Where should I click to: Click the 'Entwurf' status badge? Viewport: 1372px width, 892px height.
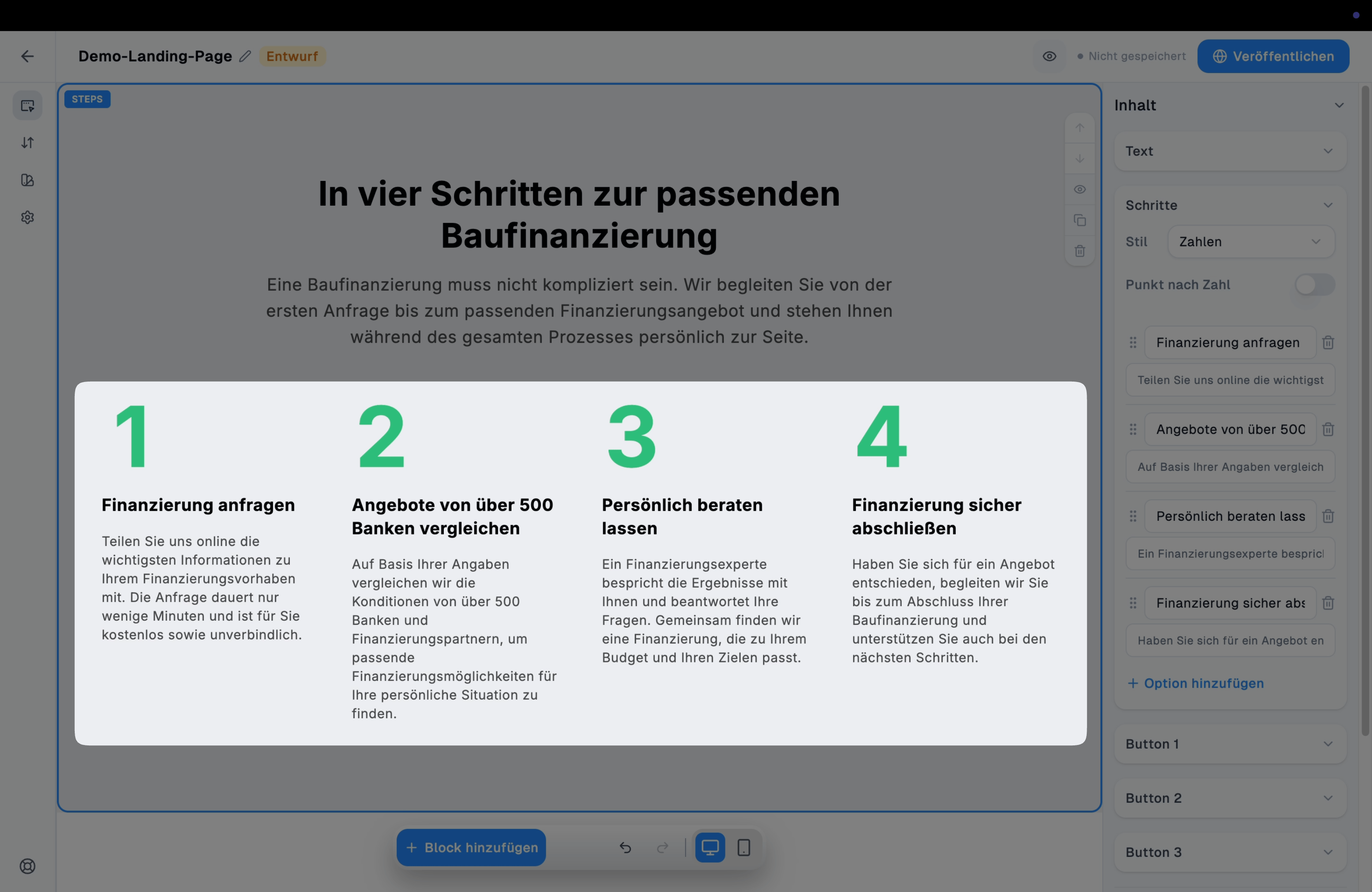[x=291, y=56]
